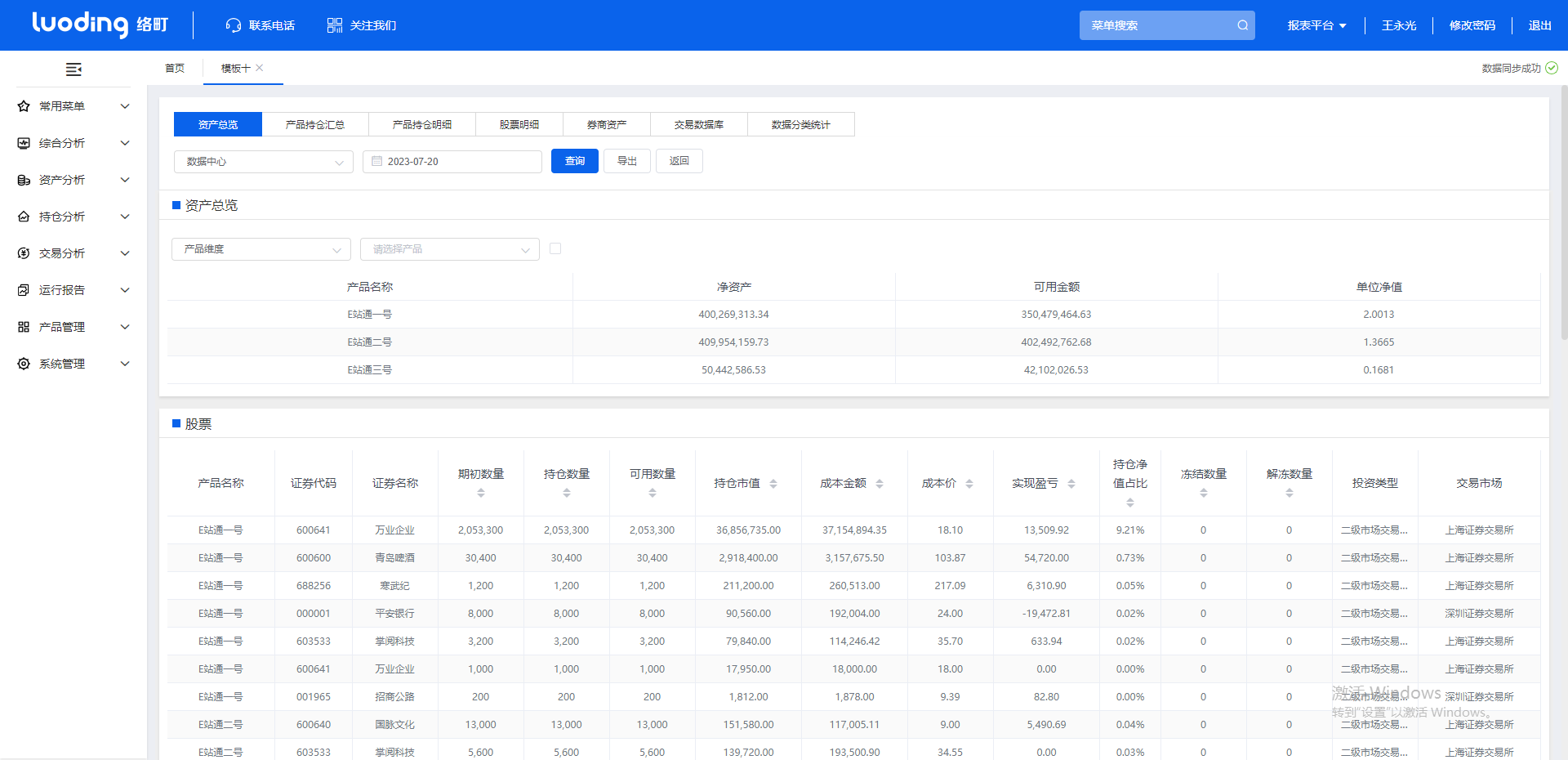Select the 资产总览 tab

click(218, 124)
